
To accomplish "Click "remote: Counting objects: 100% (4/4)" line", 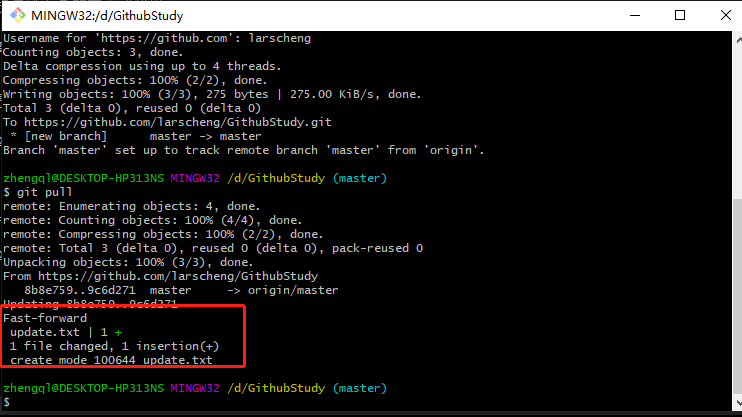I will (x=152, y=220).
